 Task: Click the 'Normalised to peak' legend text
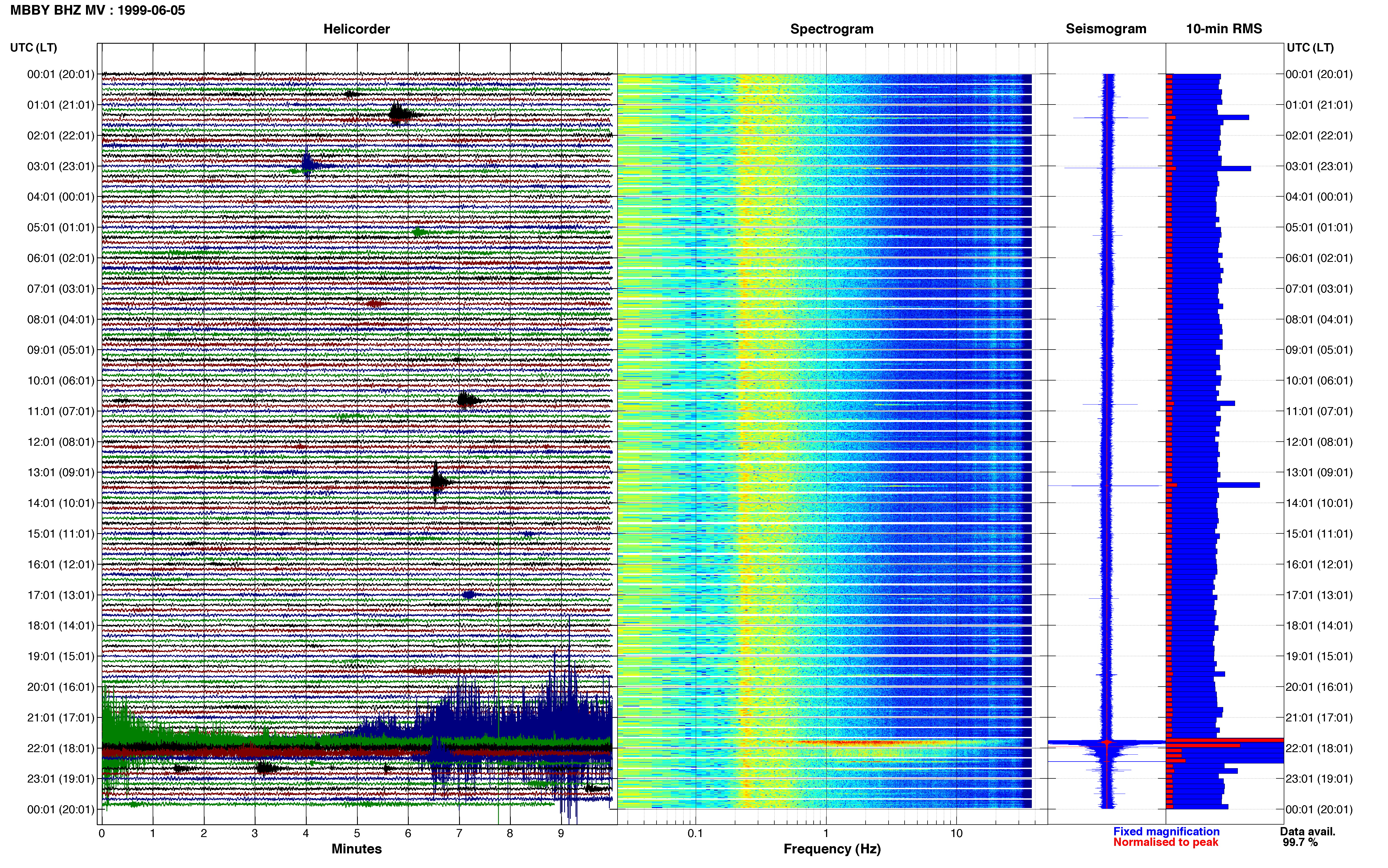click(x=1165, y=843)
